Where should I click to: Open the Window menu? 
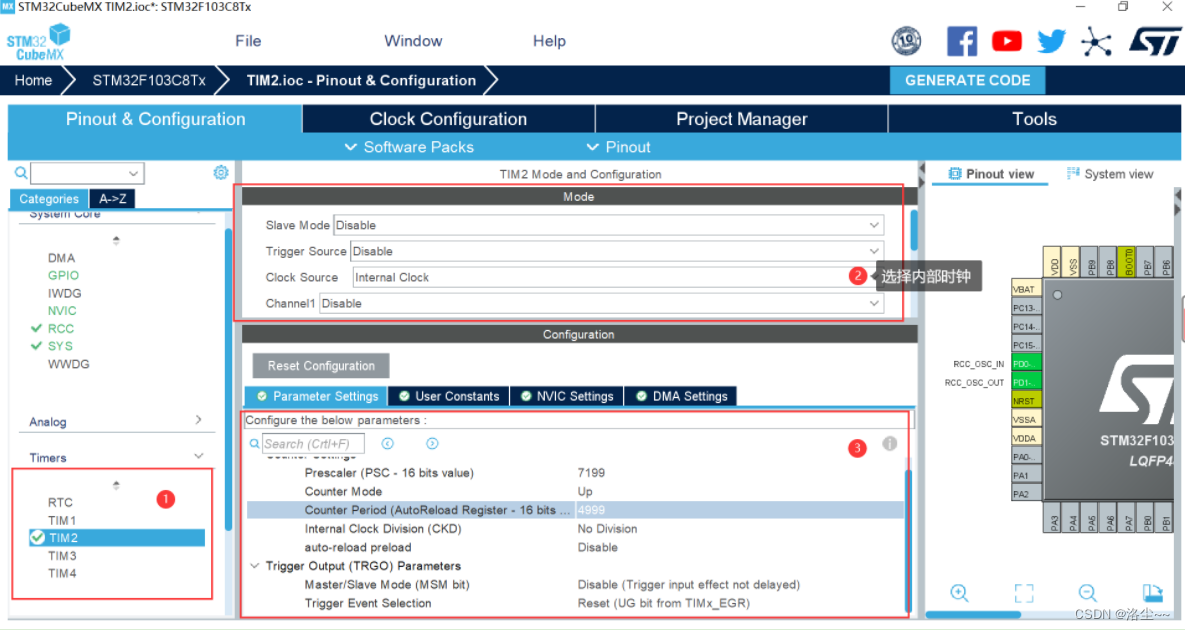[x=413, y=41]
